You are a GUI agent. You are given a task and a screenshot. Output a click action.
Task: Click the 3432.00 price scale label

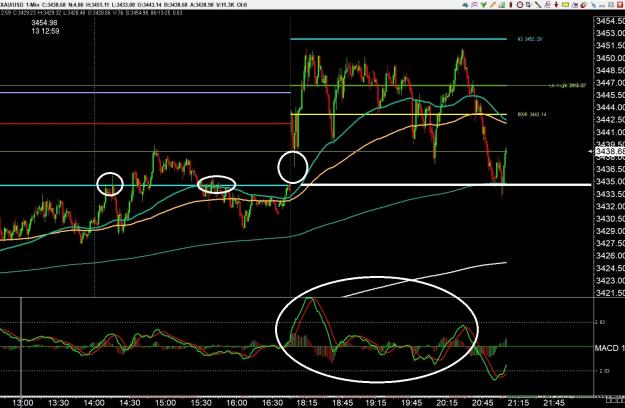(610, 206)
